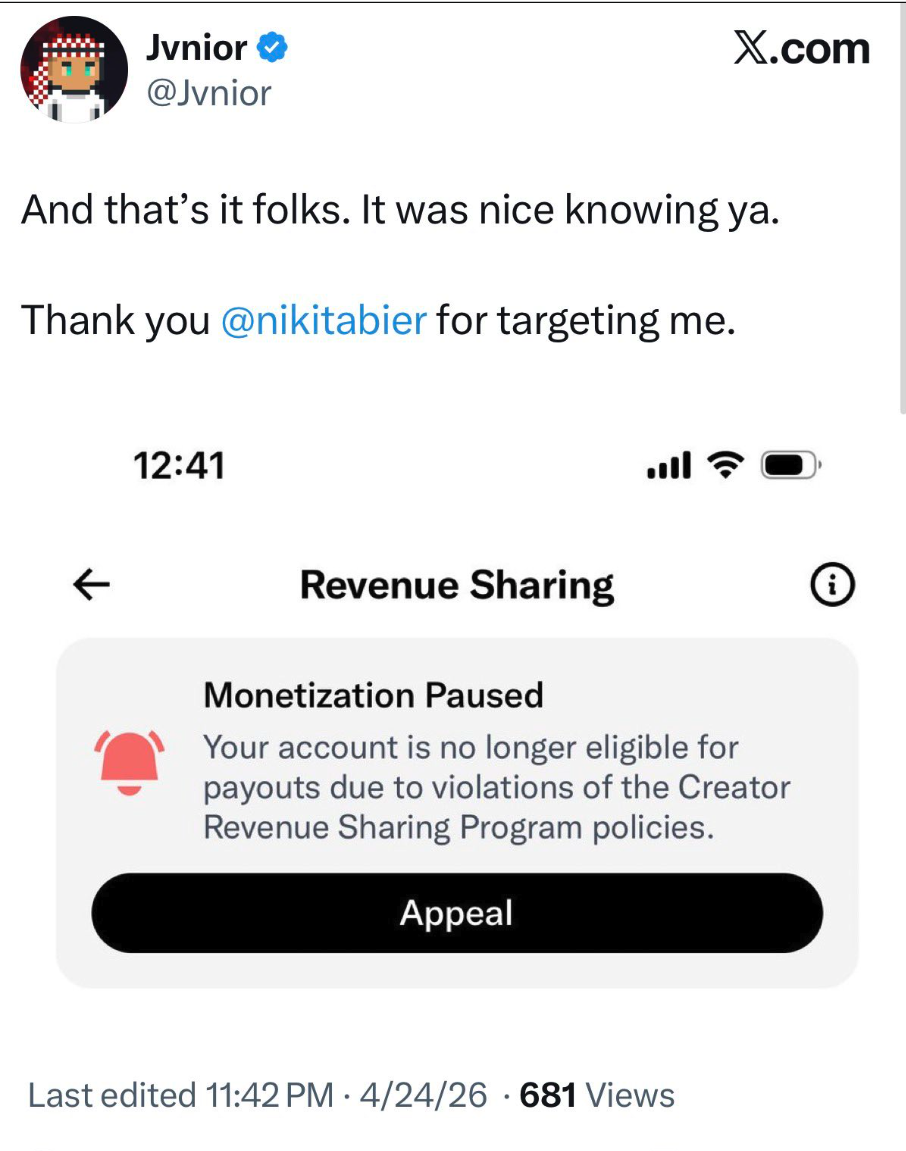Open Jvnior's profile avatar
This screenshot has width=906, height=1151.
tap(75, 70)
